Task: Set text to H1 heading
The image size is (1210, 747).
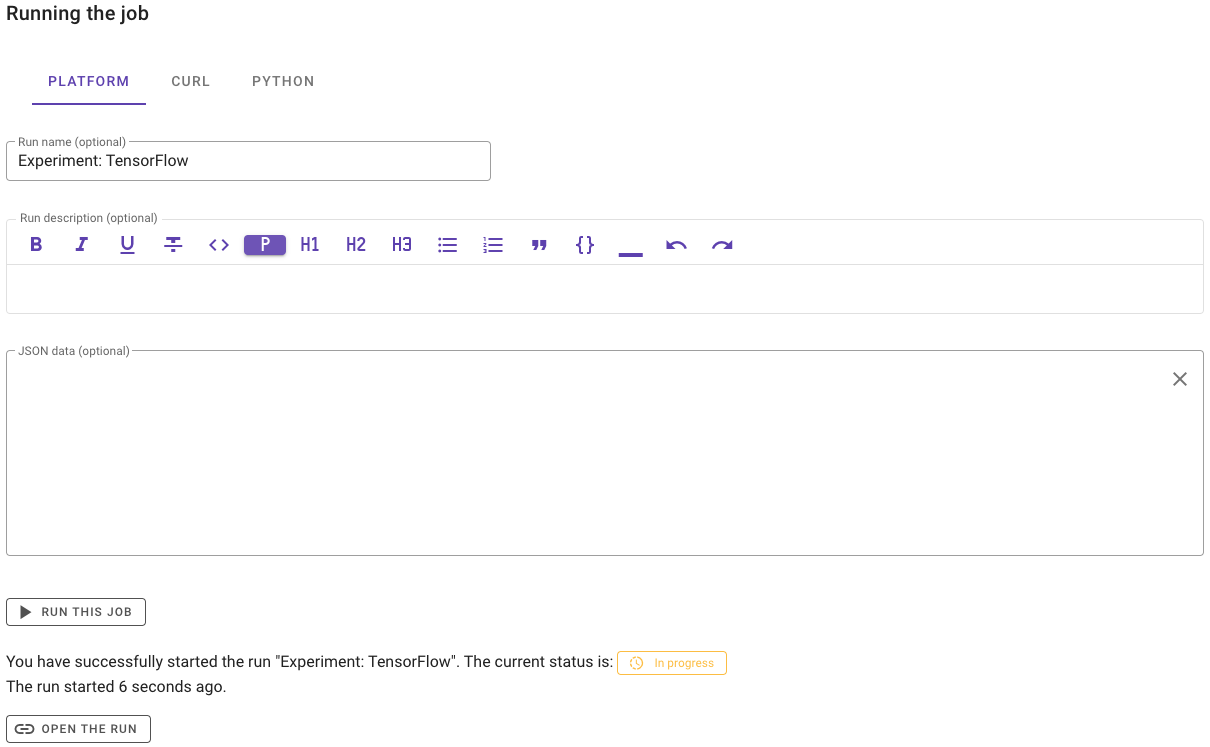Action: click(x=310, y=245)
